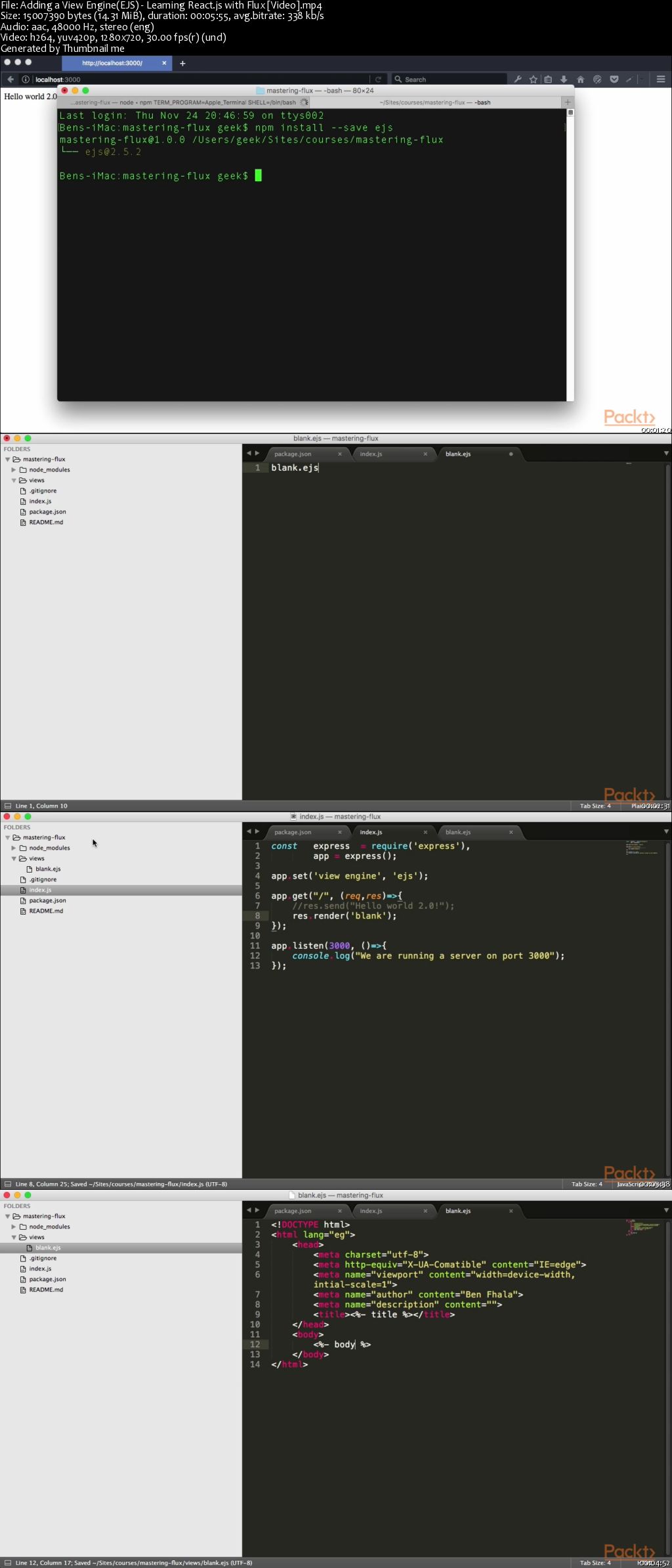Collapse views folder in unsaved blank.ejs window
The width and height of the screenshot is (672, 1568).
pos(13,480)
